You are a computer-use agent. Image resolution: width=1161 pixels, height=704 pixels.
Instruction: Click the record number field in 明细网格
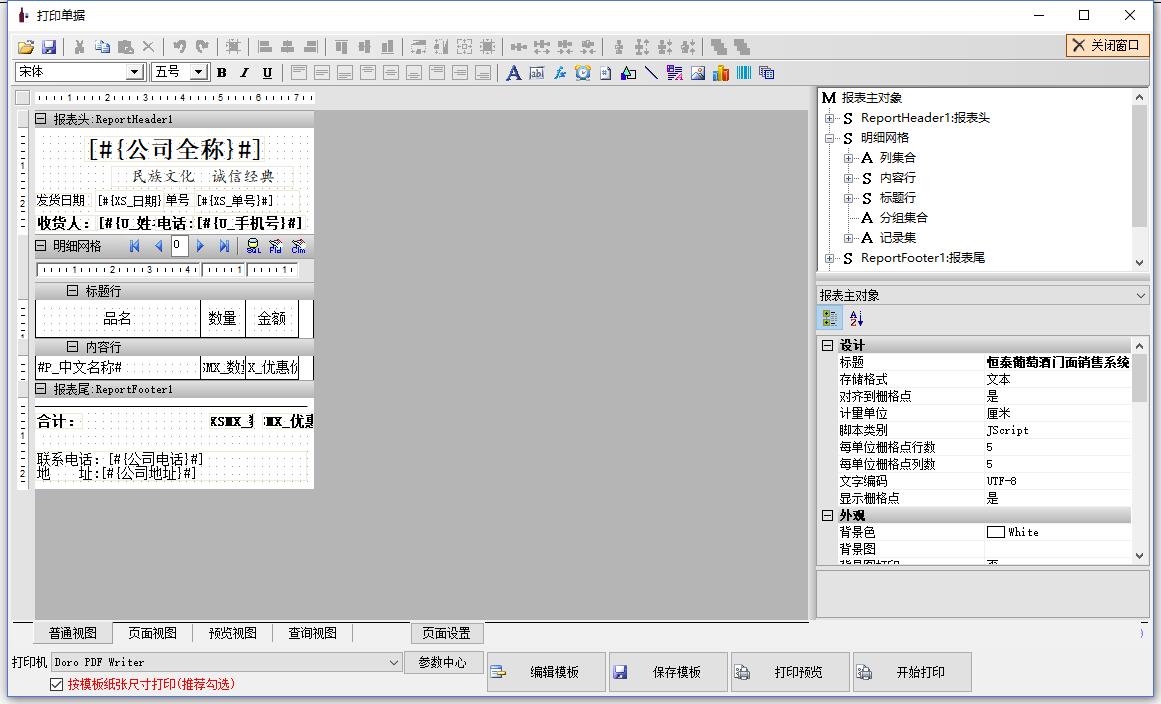179,246
